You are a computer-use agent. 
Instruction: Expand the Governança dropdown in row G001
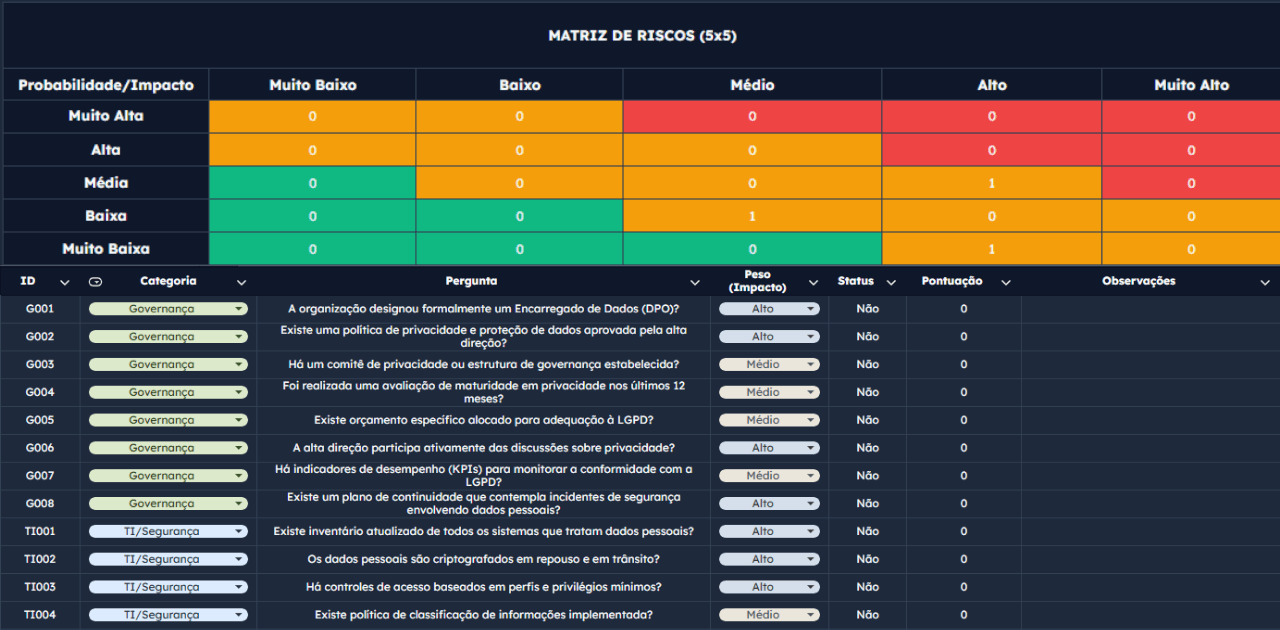pos(239,309)
